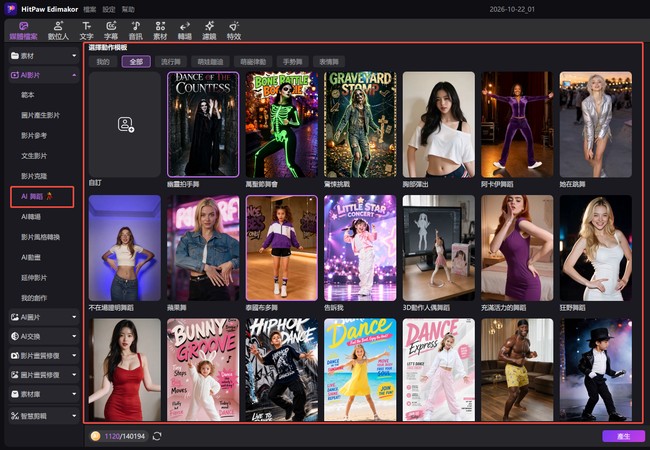Open 範本 under AI影片

pyautogui.click(x=27, y=95)
